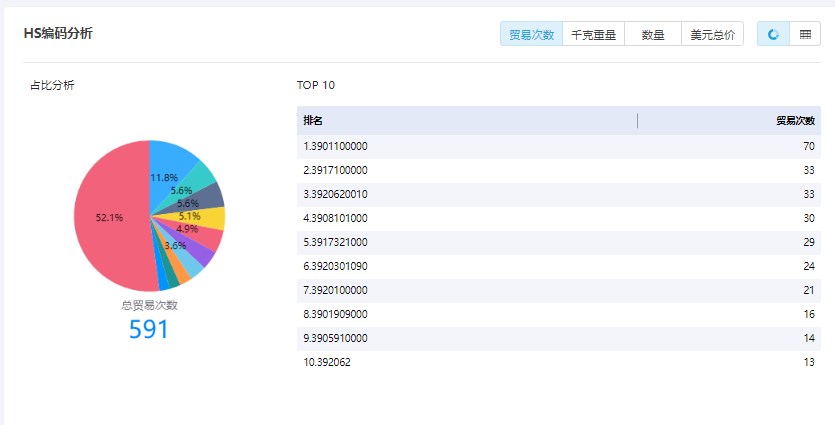Click the teal 5.6% pie slice
The width and height of the screenshot is (835, 425).
pos(196,183)
